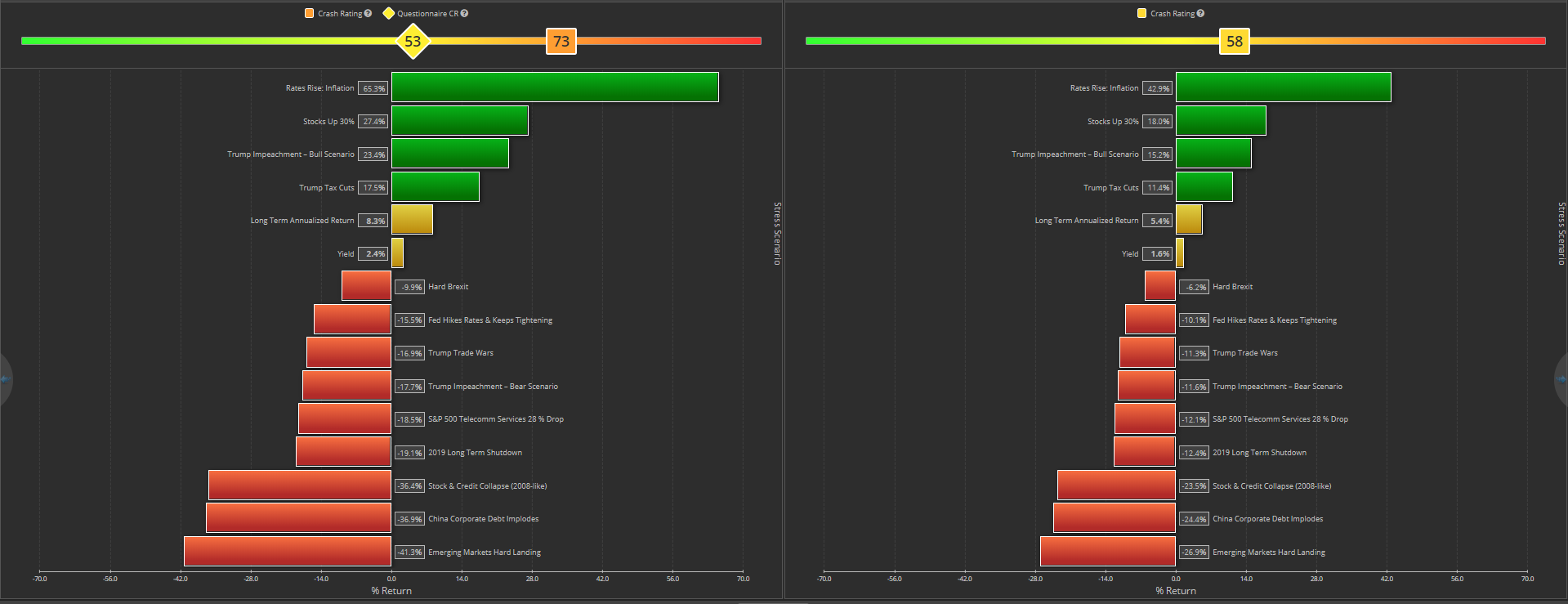Click the 65.3% value label
The image size is (1568, 604).
click(373, 88)
